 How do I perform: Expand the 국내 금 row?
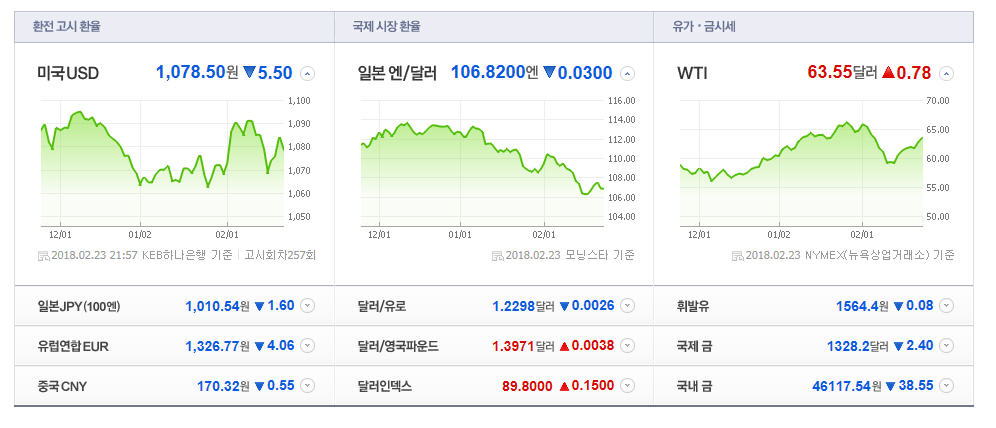(x=946, y=385)
